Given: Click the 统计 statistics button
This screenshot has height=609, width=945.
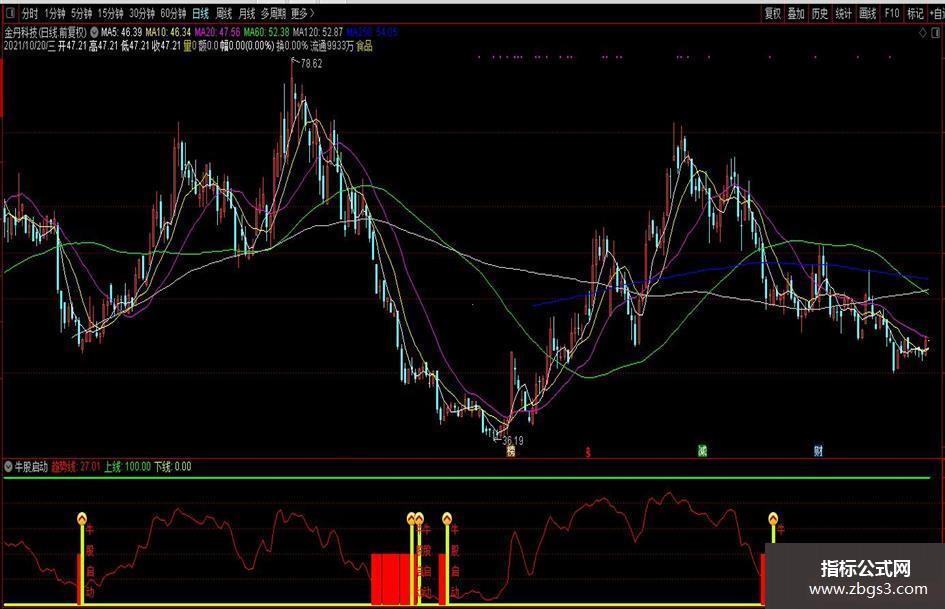Looking at the screenshot, I should [x=843, y=14].
